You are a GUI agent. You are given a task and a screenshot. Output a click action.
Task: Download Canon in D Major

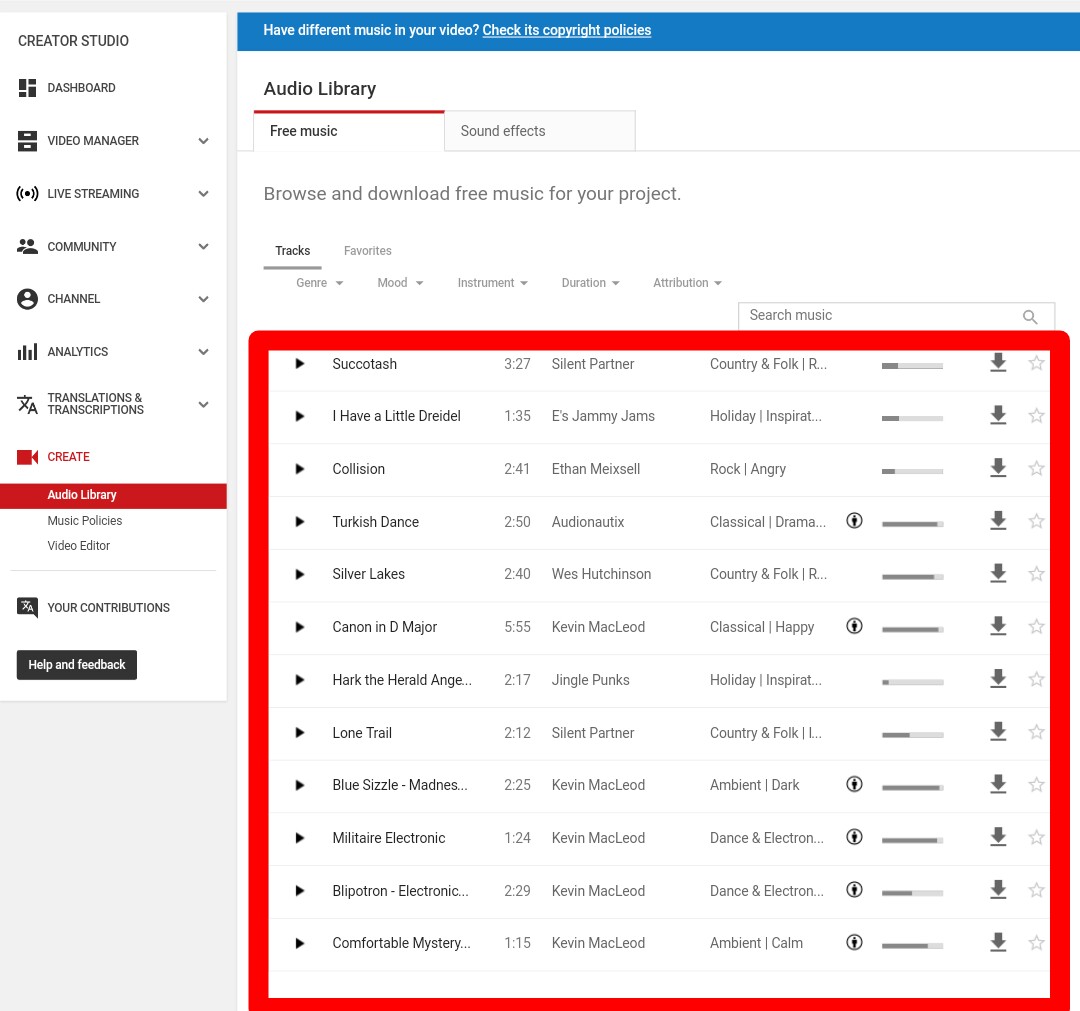click(x=997, y=626)
